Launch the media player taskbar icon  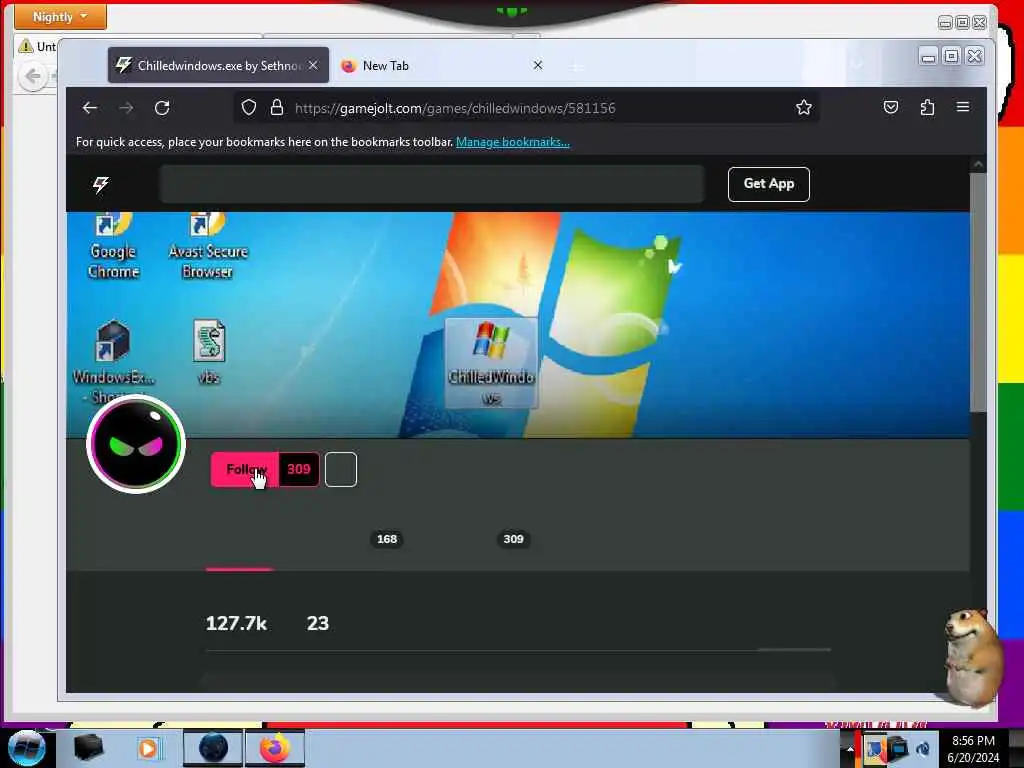pyautogui.click(x=149, y=748)
